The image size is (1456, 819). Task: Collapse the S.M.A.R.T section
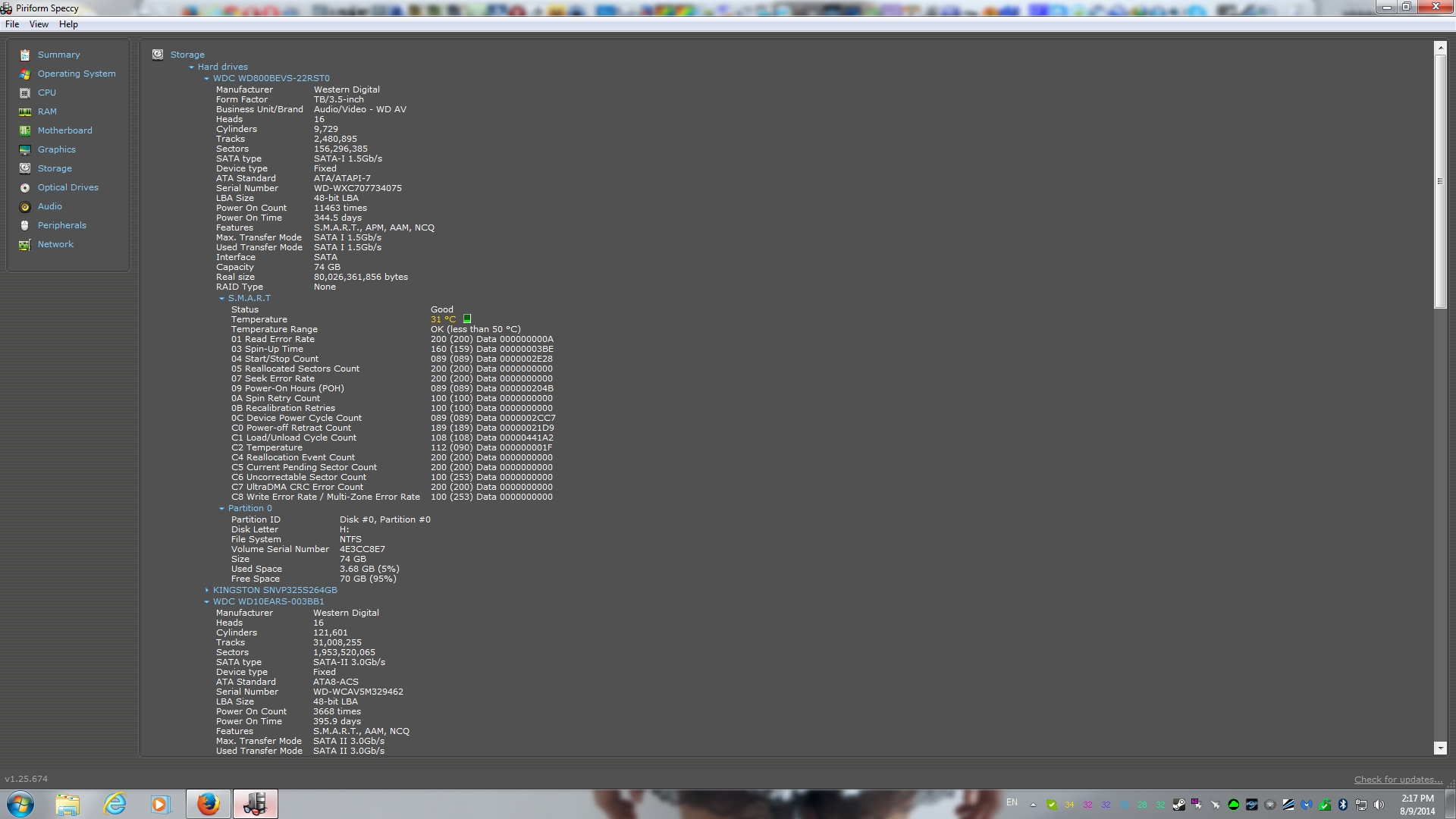(x=221, y=298)
